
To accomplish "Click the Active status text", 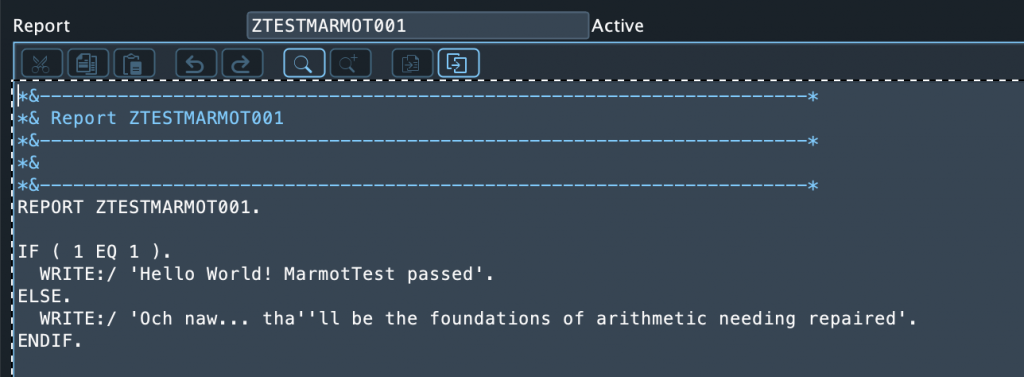I will (x=617, y=26).
